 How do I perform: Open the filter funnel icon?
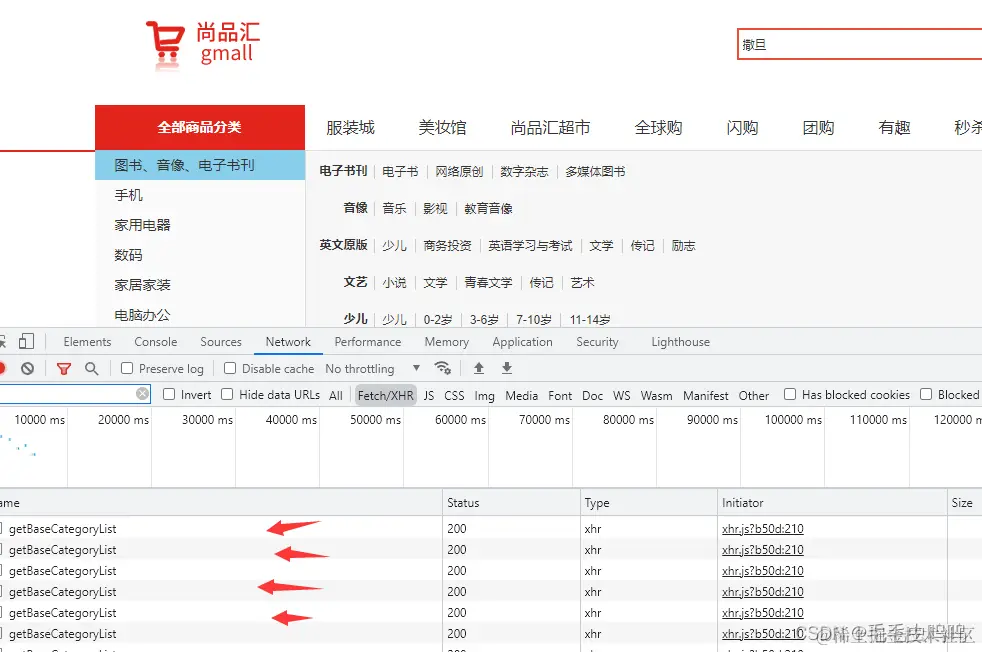point(63,369)
